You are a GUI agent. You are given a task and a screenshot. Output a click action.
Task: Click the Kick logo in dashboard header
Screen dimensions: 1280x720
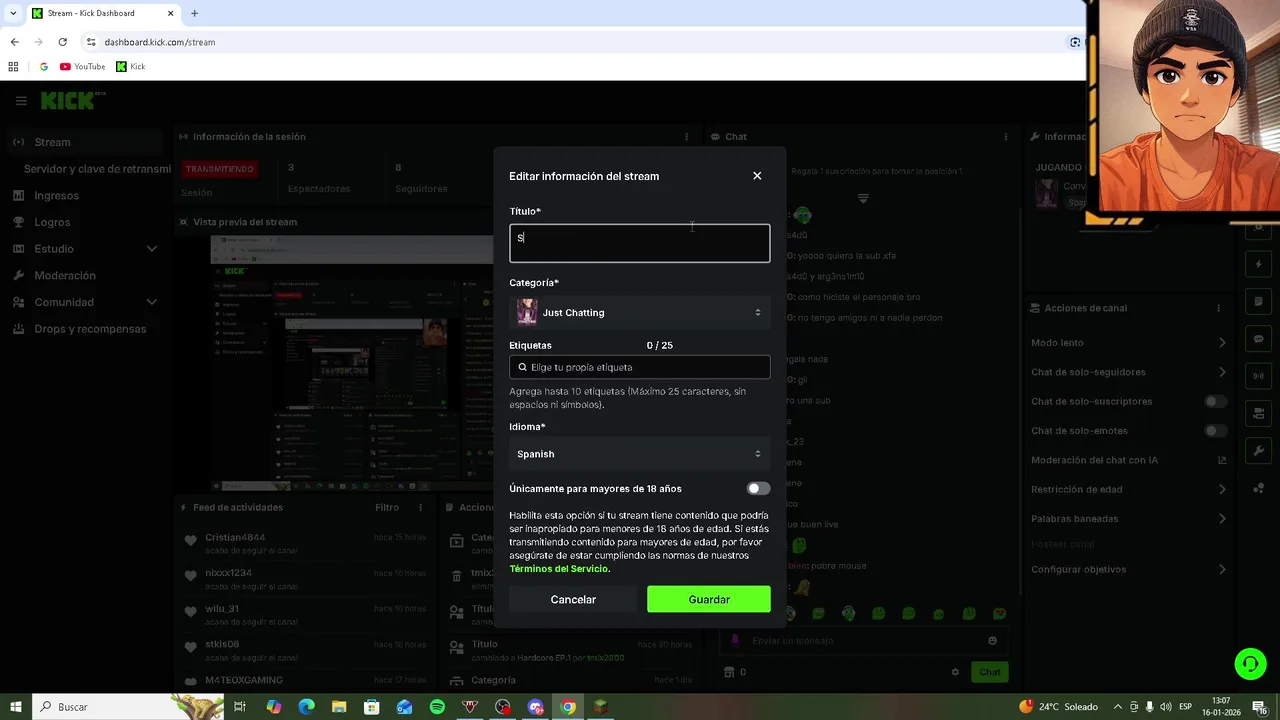71,100
